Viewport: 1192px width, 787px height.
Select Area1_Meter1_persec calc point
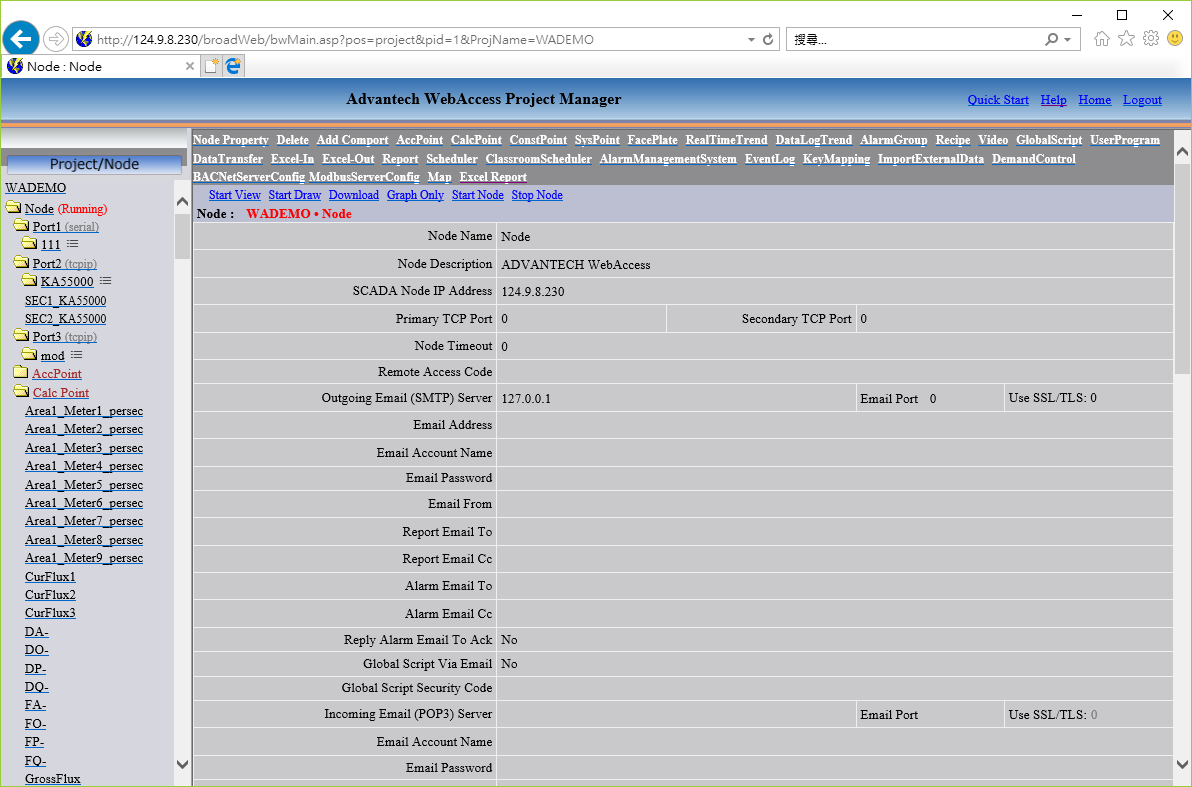[x=84, y=411]
